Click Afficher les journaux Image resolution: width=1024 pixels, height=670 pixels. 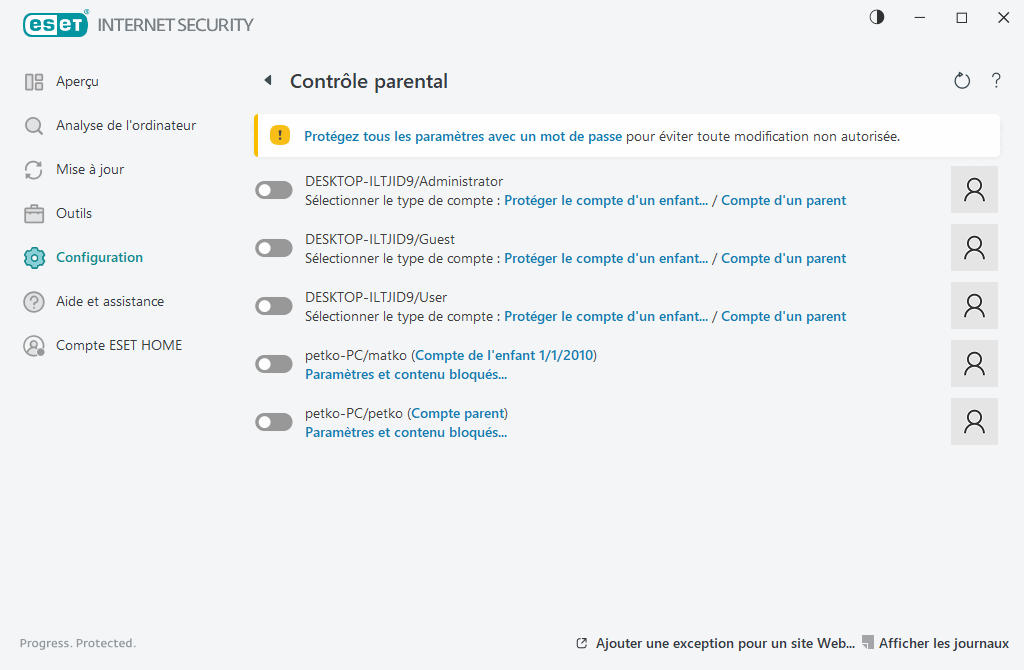[941, 643]
